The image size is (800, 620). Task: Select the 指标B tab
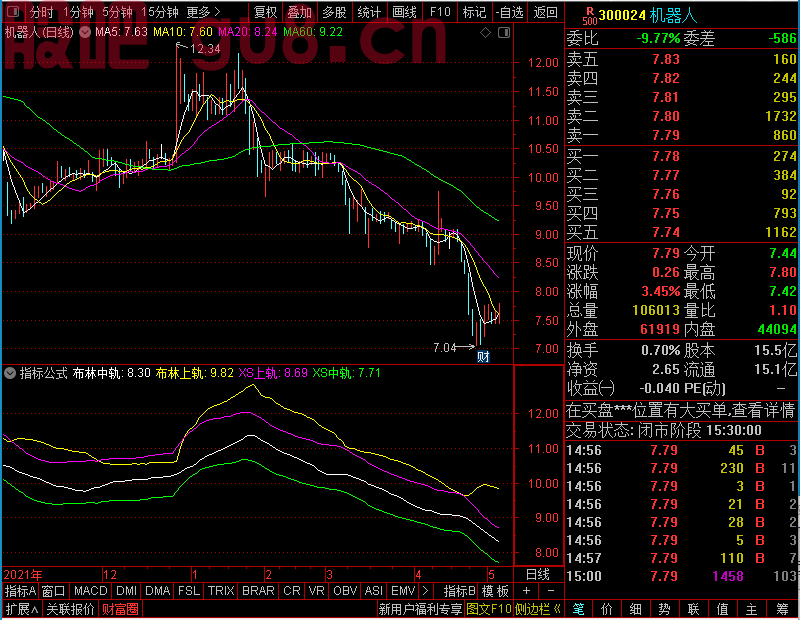pyautogui.click(x=459, y=591)
